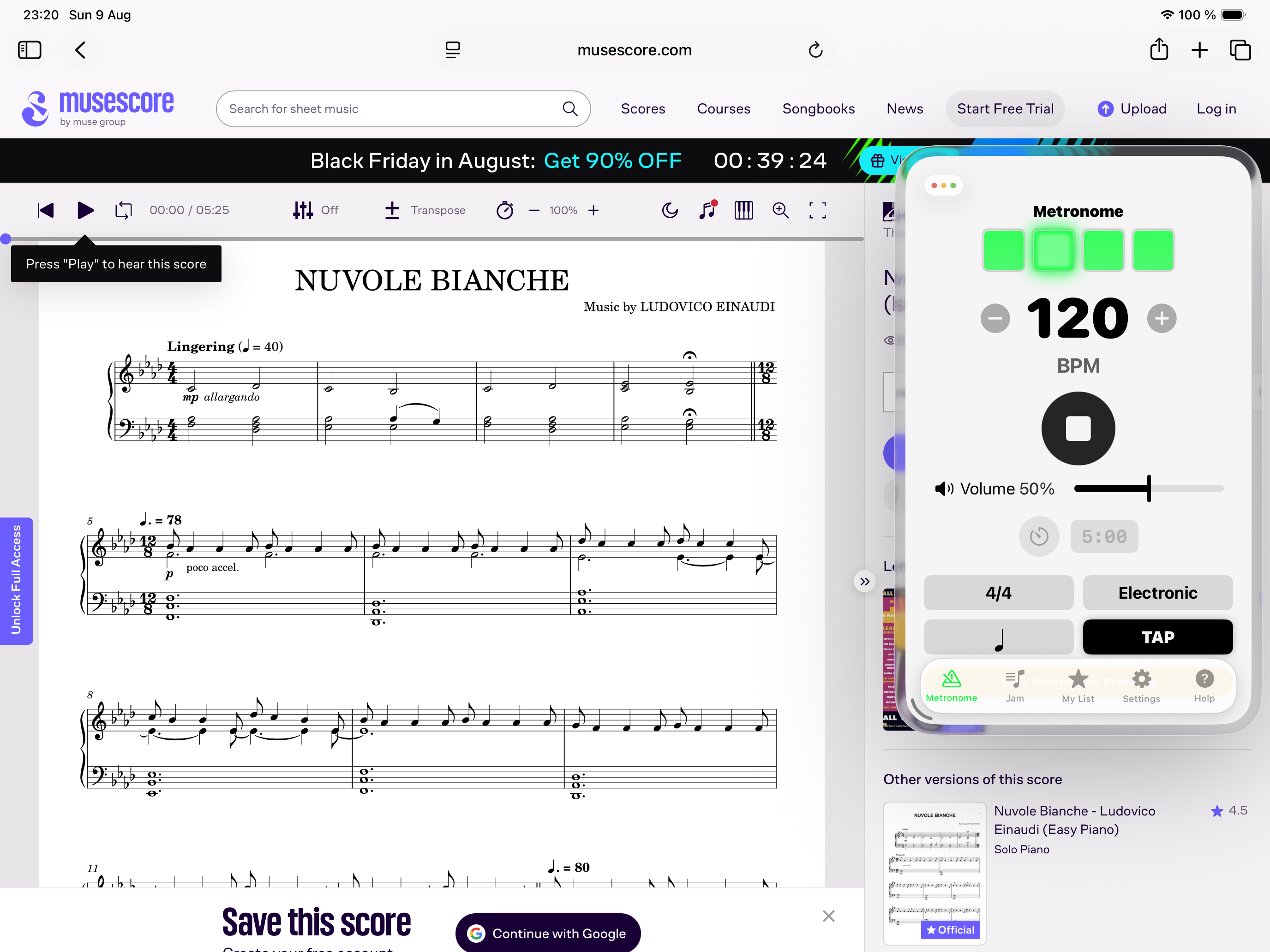Open the Transpose control
Image resolution: width=1270 pixels, height=952 pixels.
tap(425, 210)
